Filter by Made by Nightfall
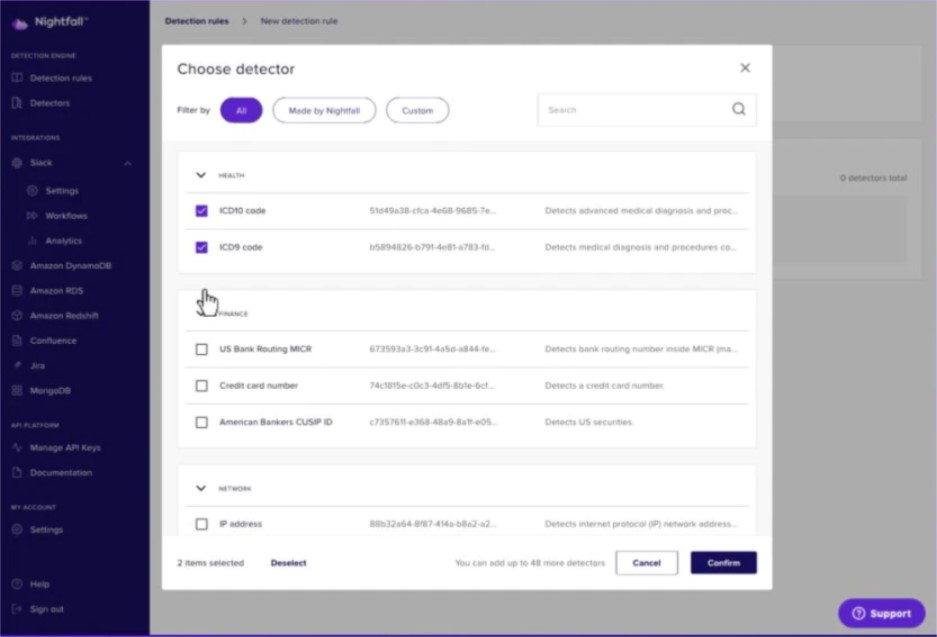Viewport: 937px width, 637px height. (x=324, y=111)
